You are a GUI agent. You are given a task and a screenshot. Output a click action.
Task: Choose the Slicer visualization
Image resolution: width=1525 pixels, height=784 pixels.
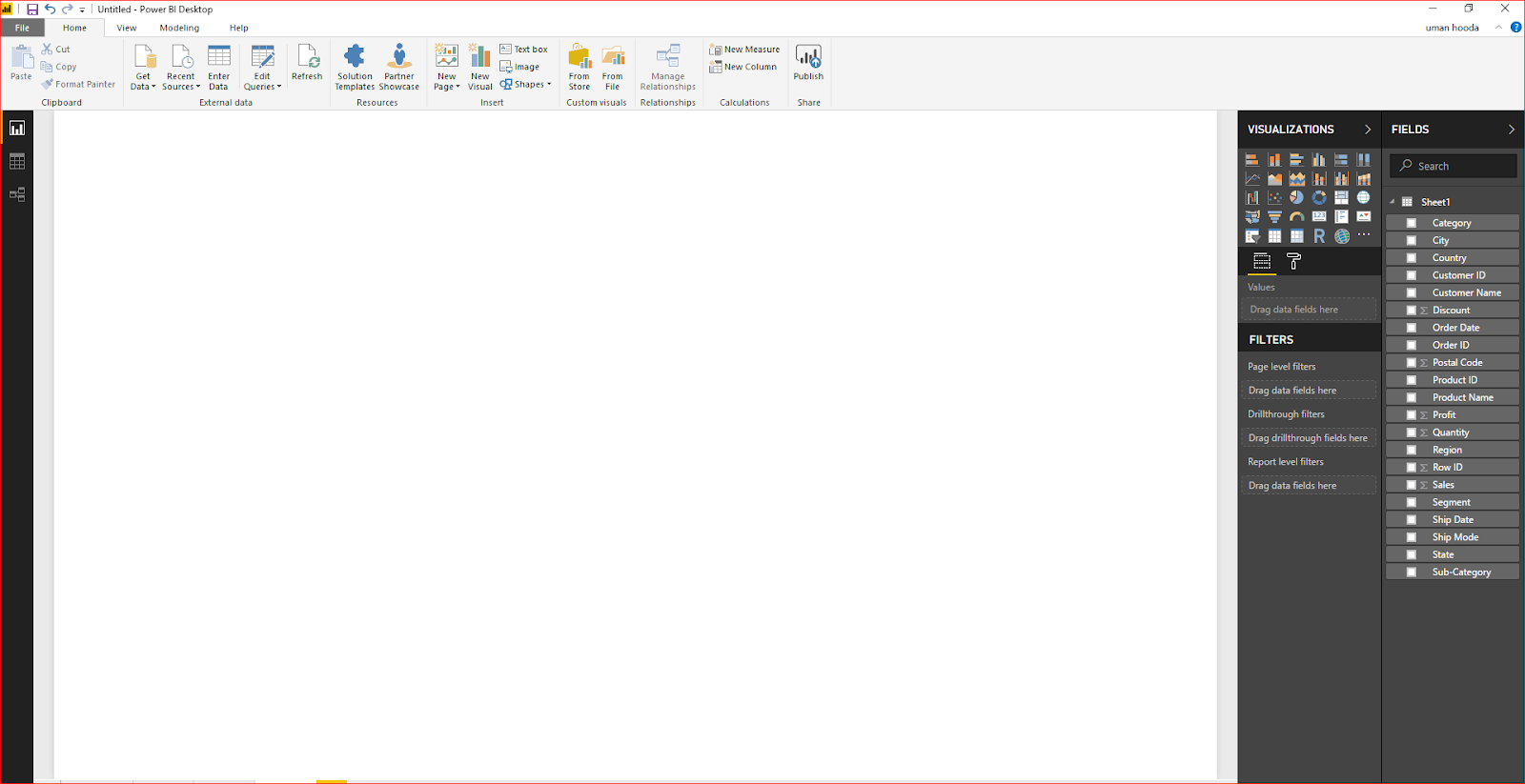[1252, 236]
